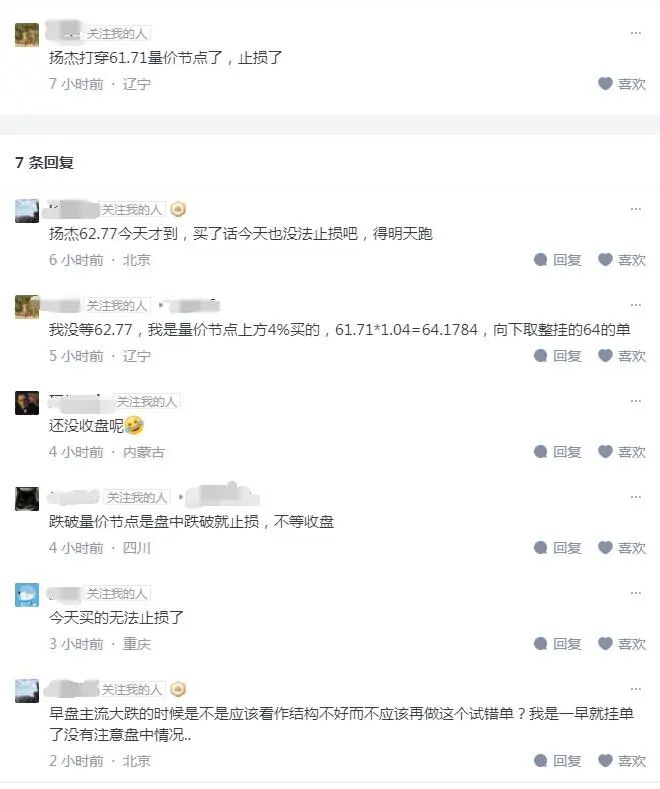Reply to 今天买的无法止损了 comment
The image size is (660, 789).
click(x=557, y=644)
